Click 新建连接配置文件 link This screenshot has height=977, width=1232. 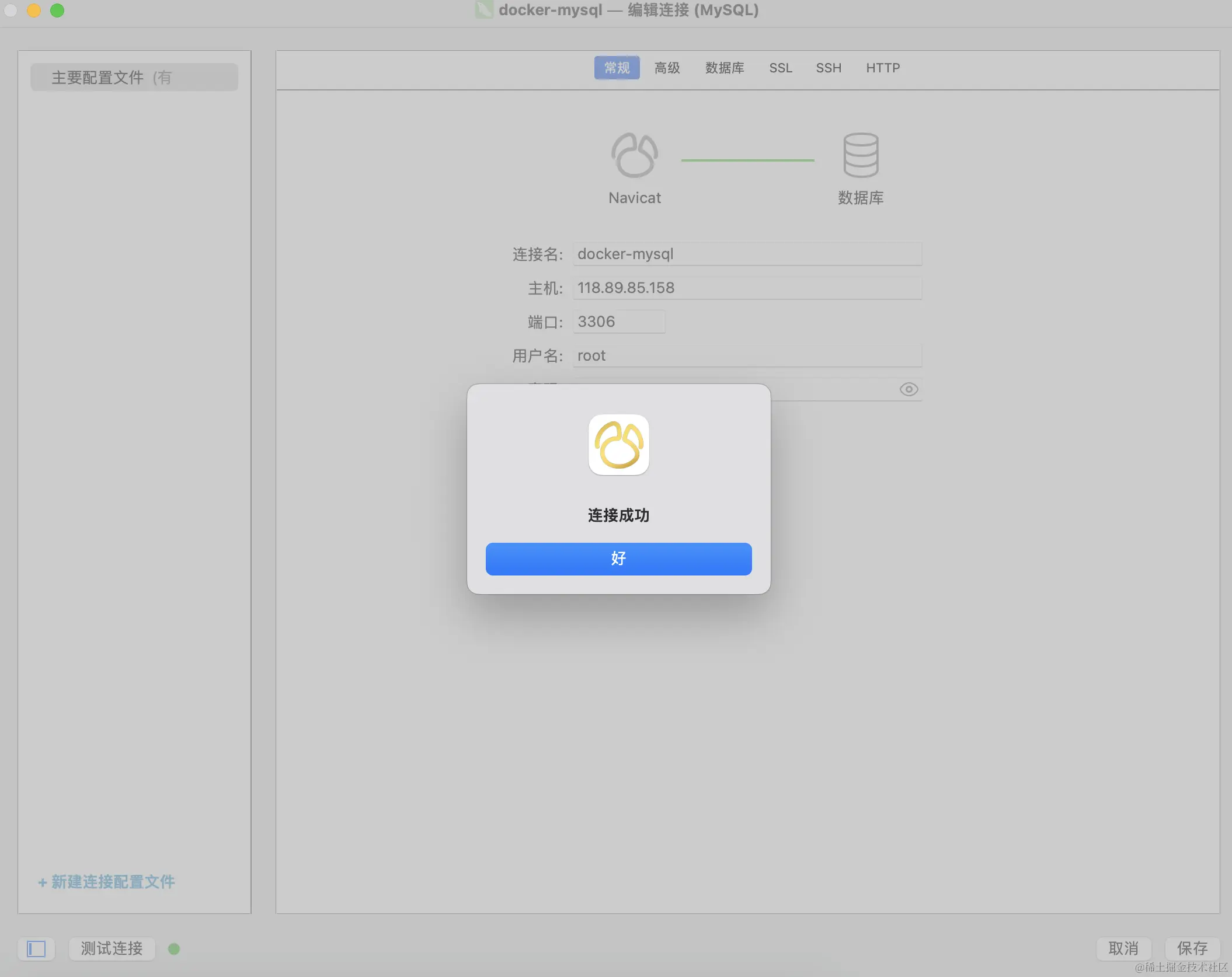click(106, 882)
